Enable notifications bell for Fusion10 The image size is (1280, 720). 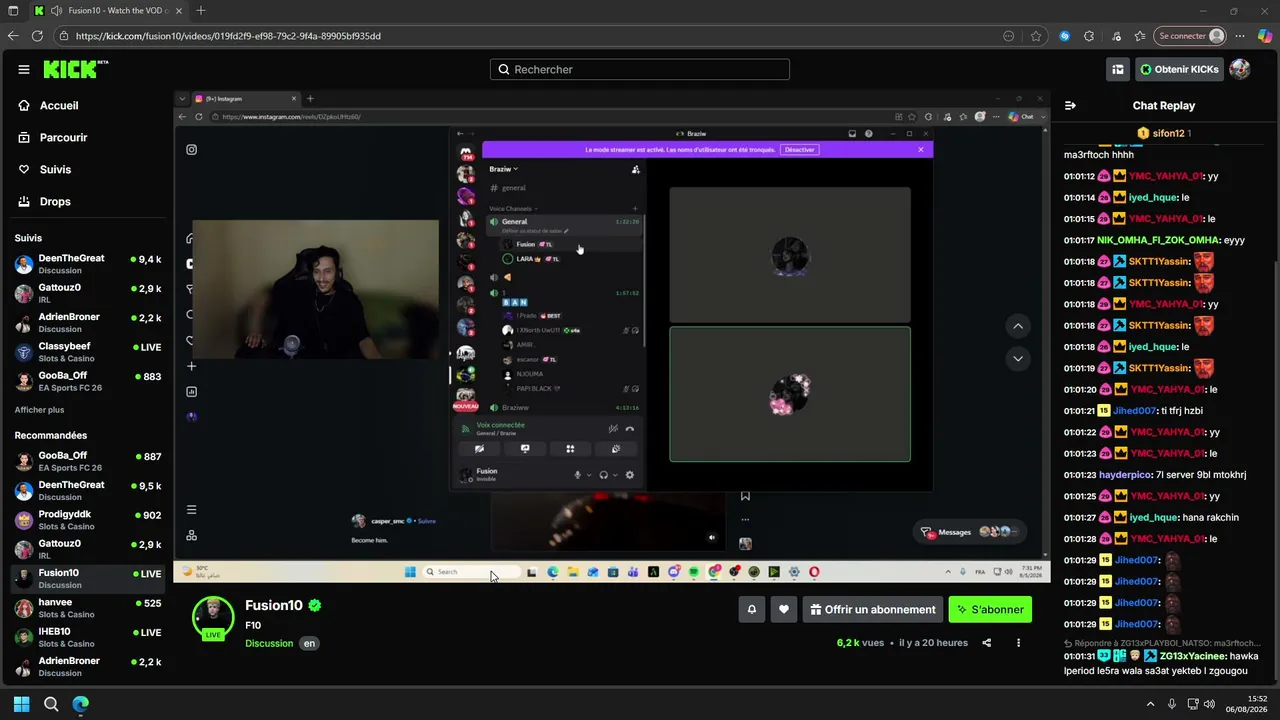click(x=752, y=609)
